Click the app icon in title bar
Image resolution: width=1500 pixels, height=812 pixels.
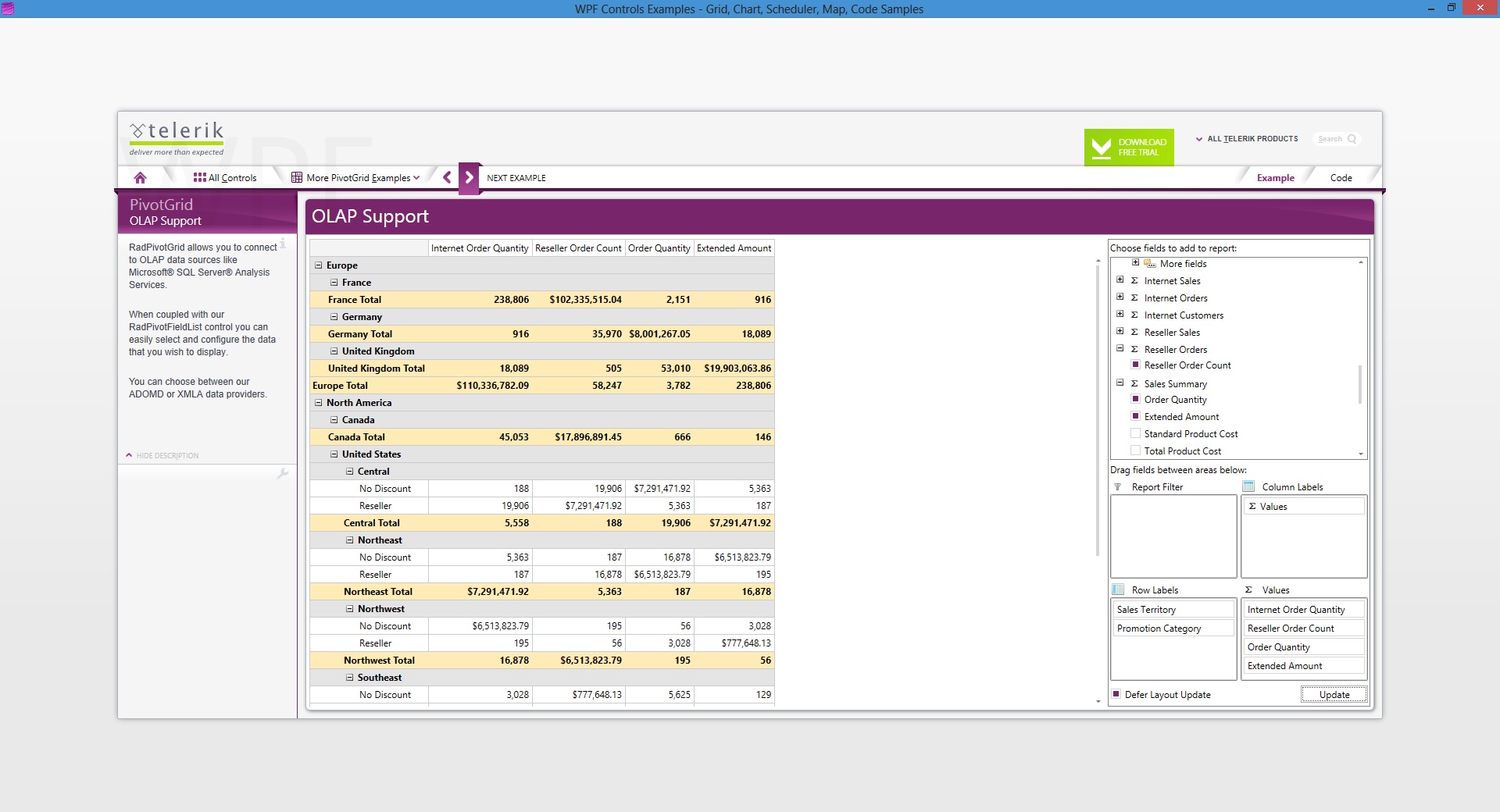[x=8, y=9]
